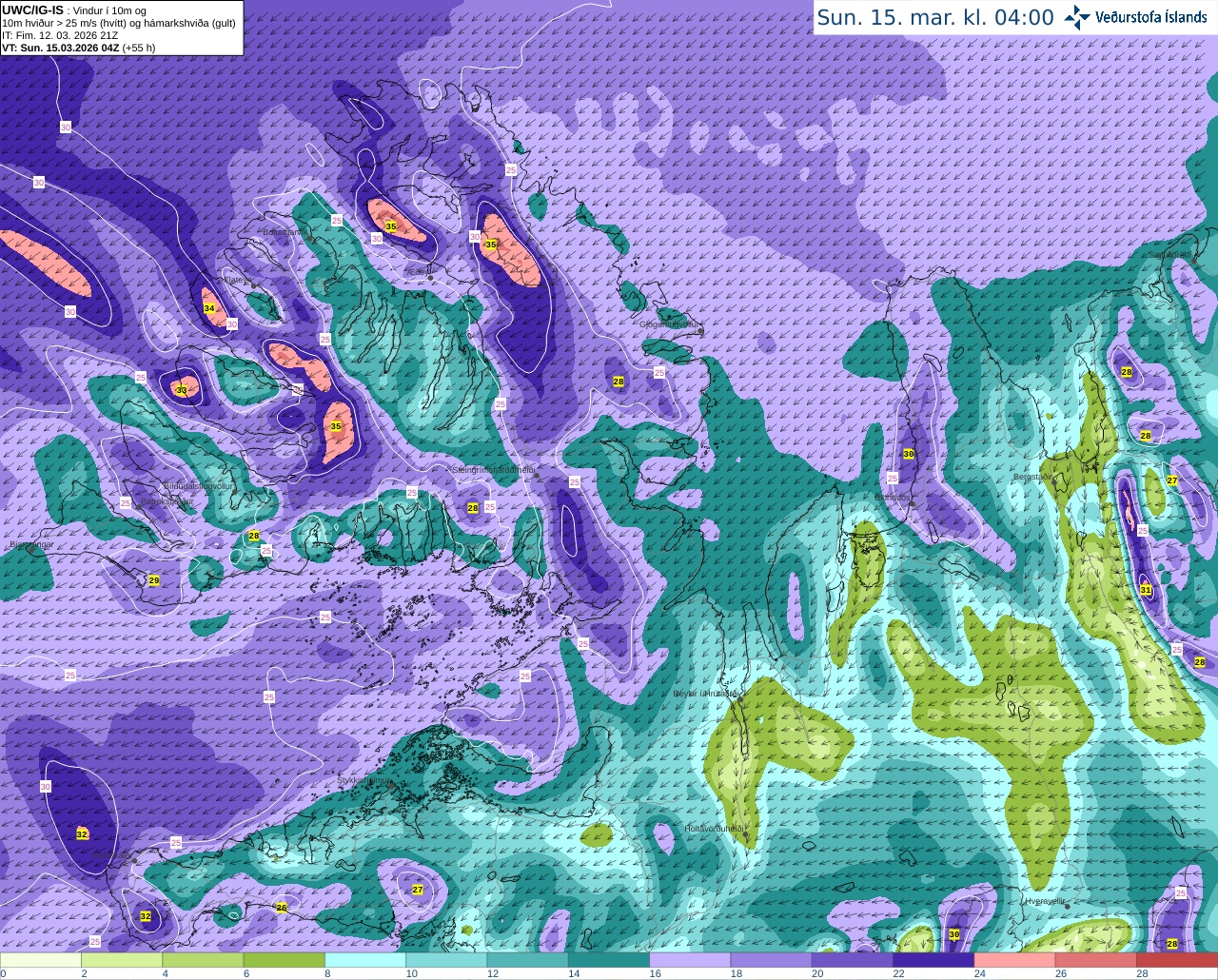Select the Bergstaðir station dot
The image size is (1218, 980).
(1053, 482)
